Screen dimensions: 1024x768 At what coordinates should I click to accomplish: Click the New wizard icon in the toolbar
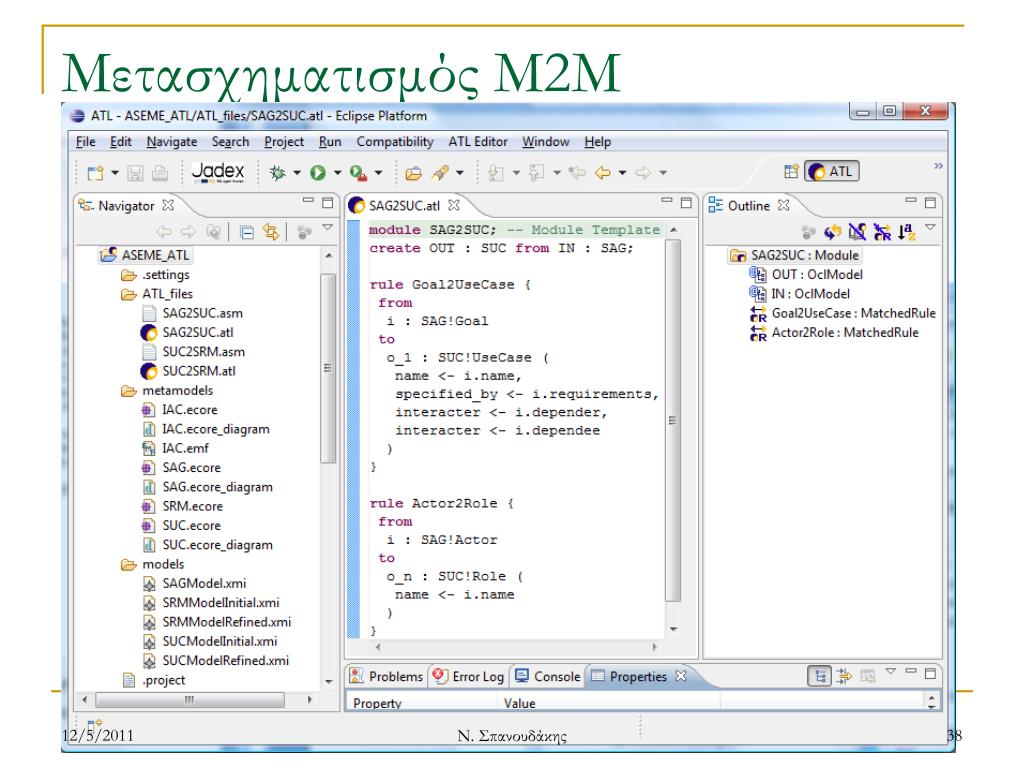(95, 173)
